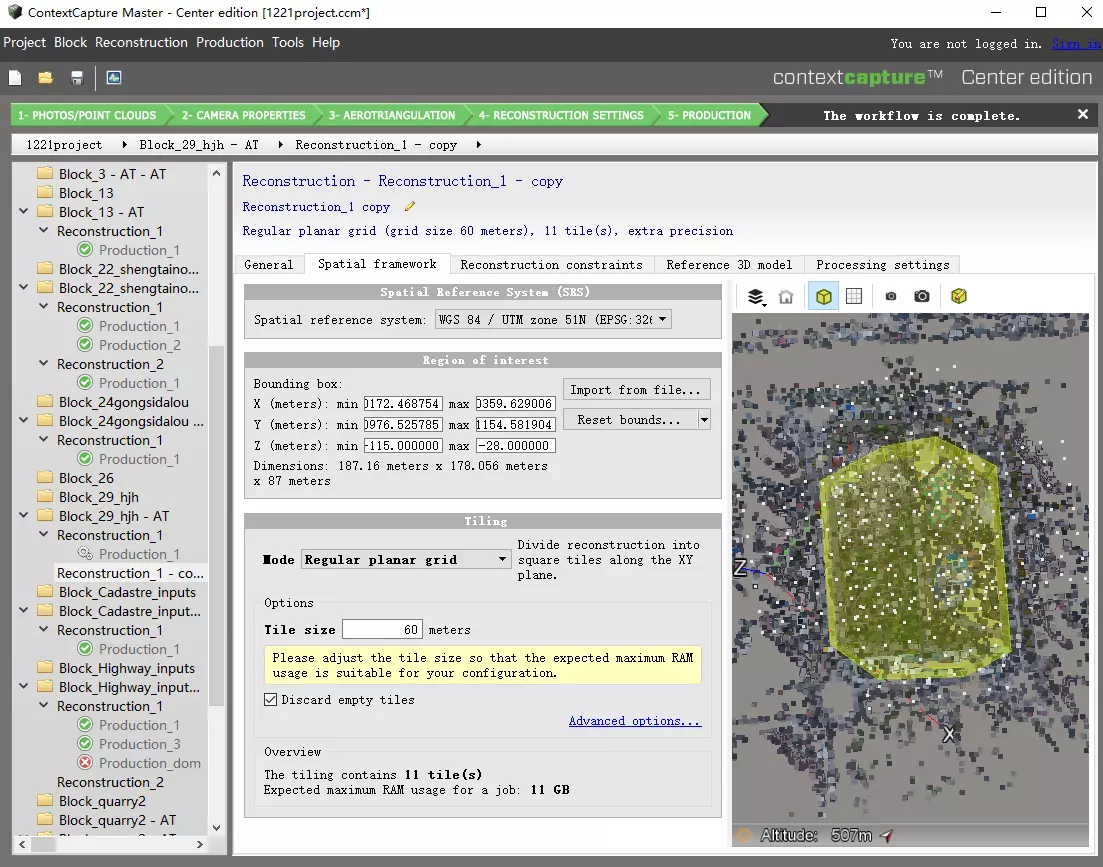Collapse the Block_13 - AT tree node

coord(24,212)
